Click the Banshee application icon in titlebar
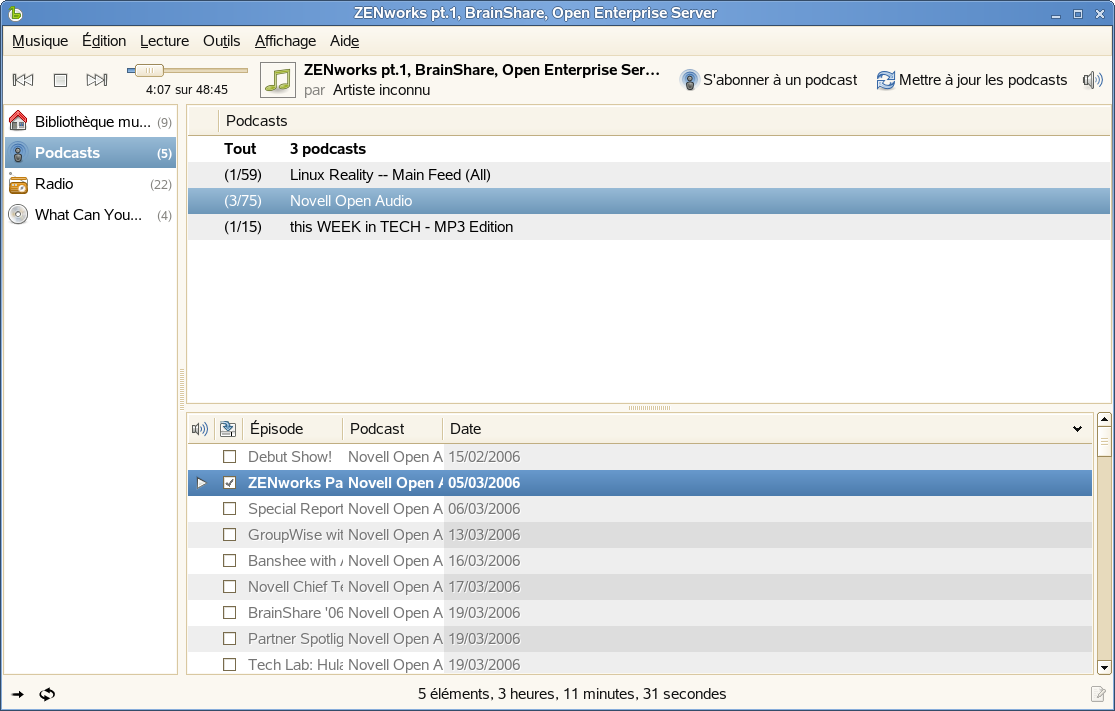Image resolution: width=1115 pixels, height=711 pixels. point(15,13)
